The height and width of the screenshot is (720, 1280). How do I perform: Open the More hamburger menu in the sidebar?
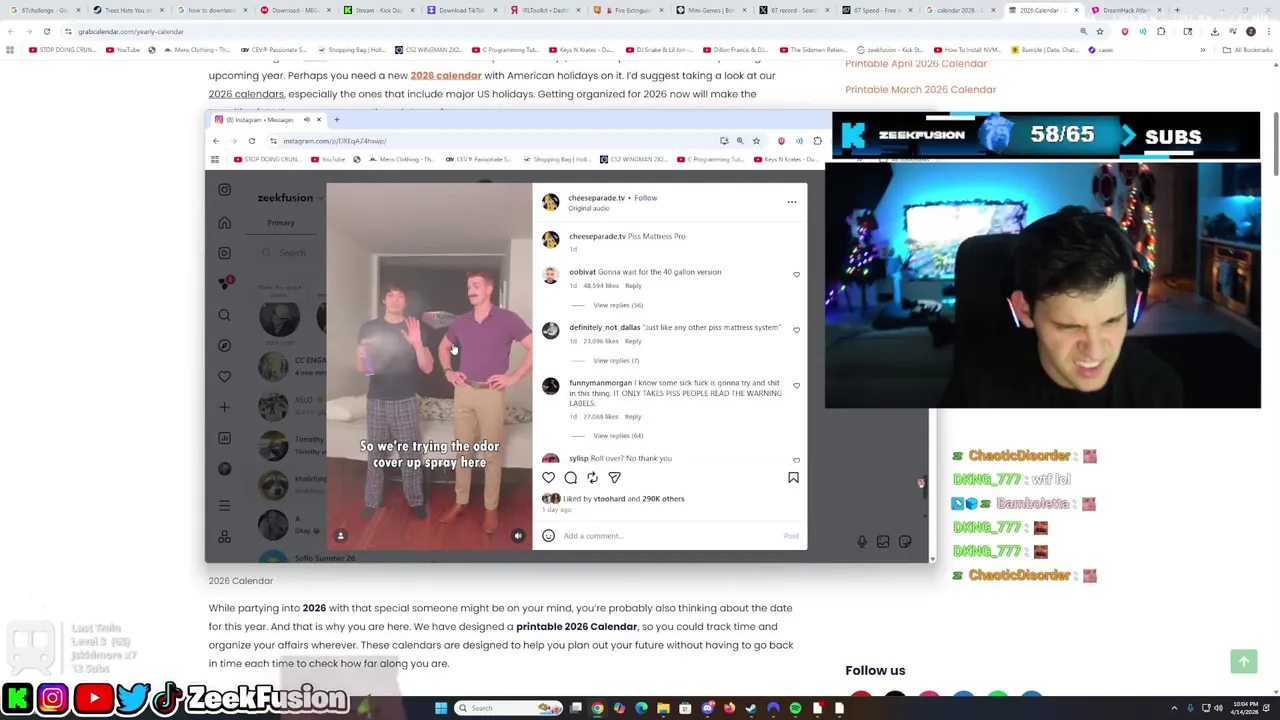224,505
